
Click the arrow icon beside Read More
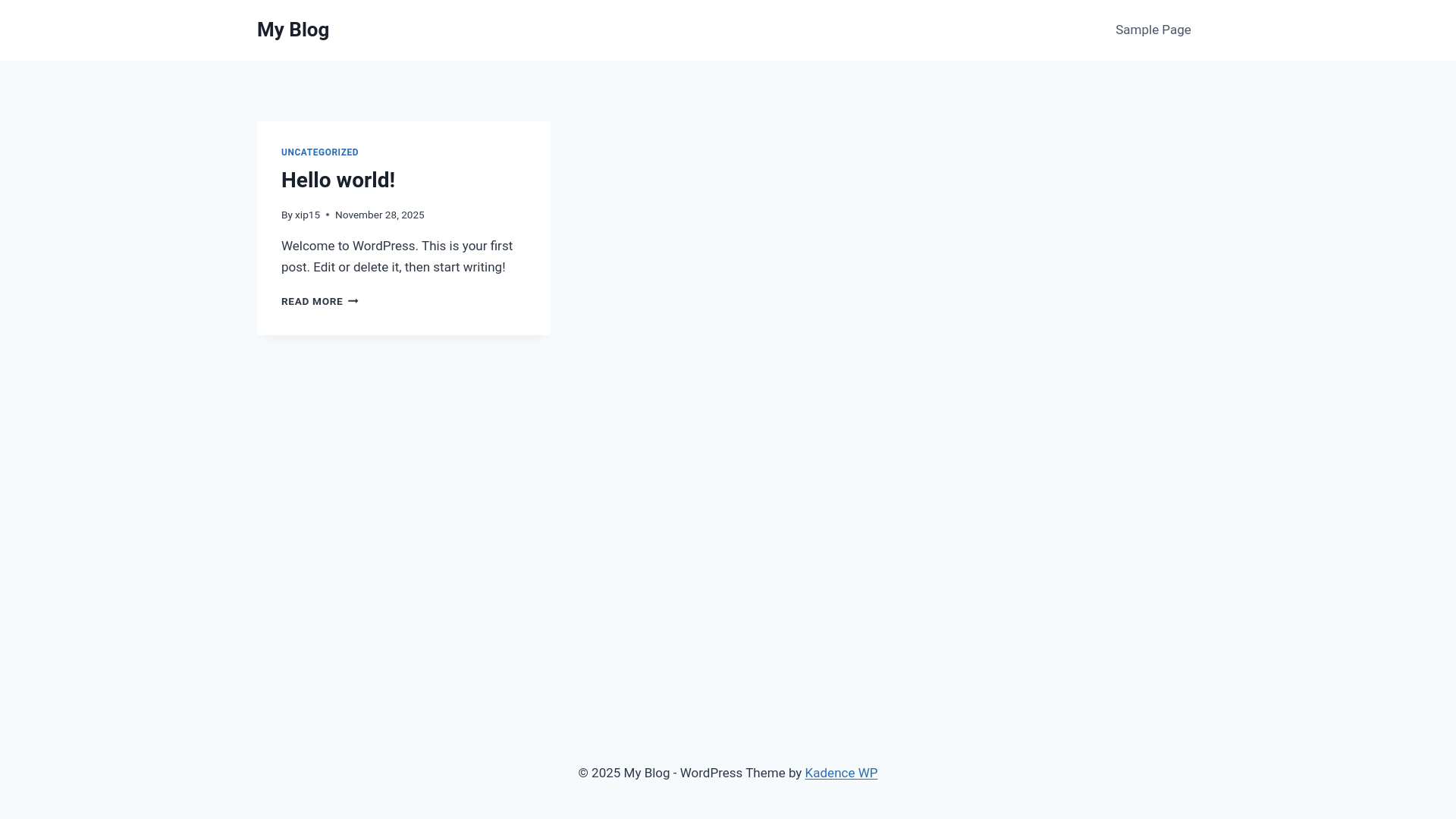pos(353,302)
